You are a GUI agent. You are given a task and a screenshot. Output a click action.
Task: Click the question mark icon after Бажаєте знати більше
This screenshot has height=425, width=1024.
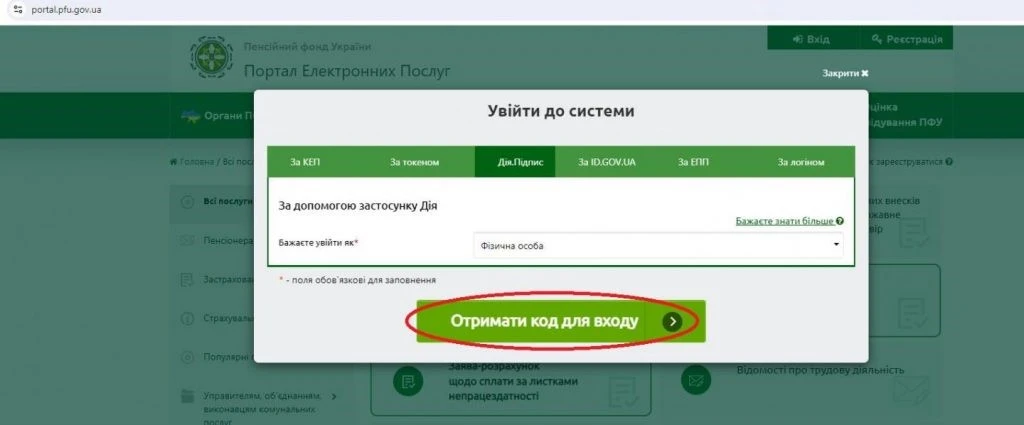point(840,220)
